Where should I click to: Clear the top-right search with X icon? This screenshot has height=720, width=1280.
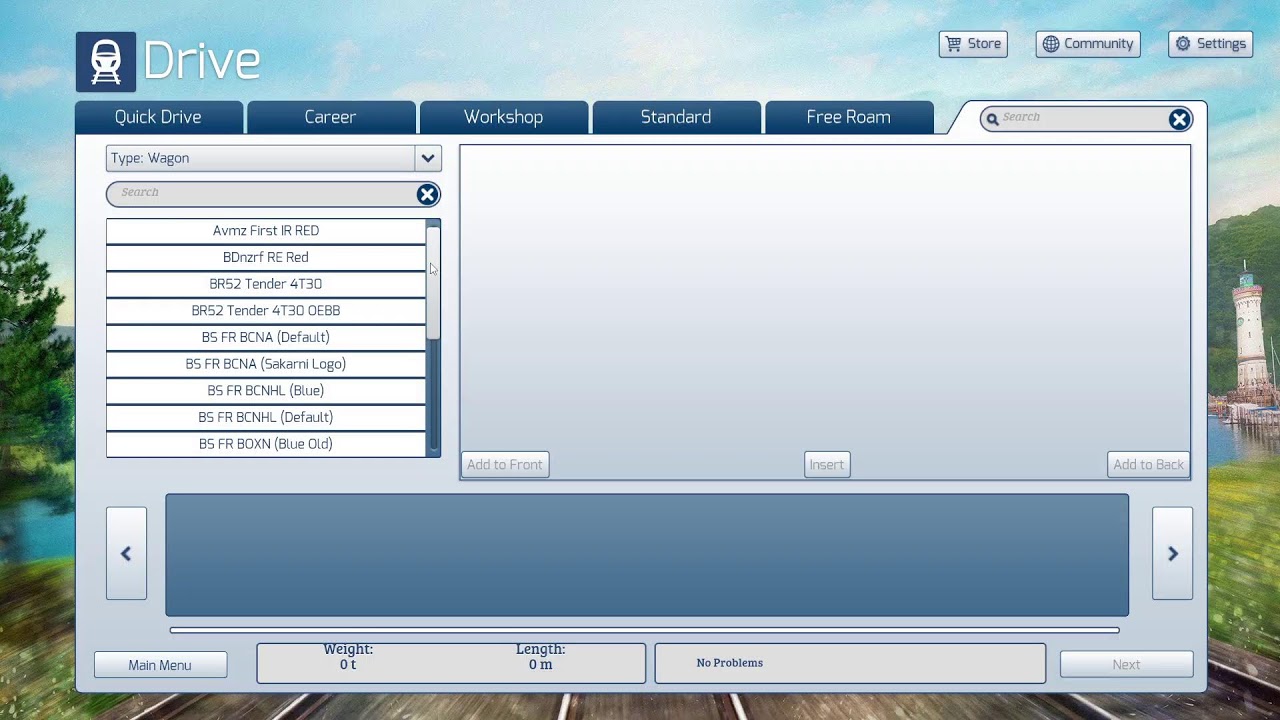[x=1179, y=119]
